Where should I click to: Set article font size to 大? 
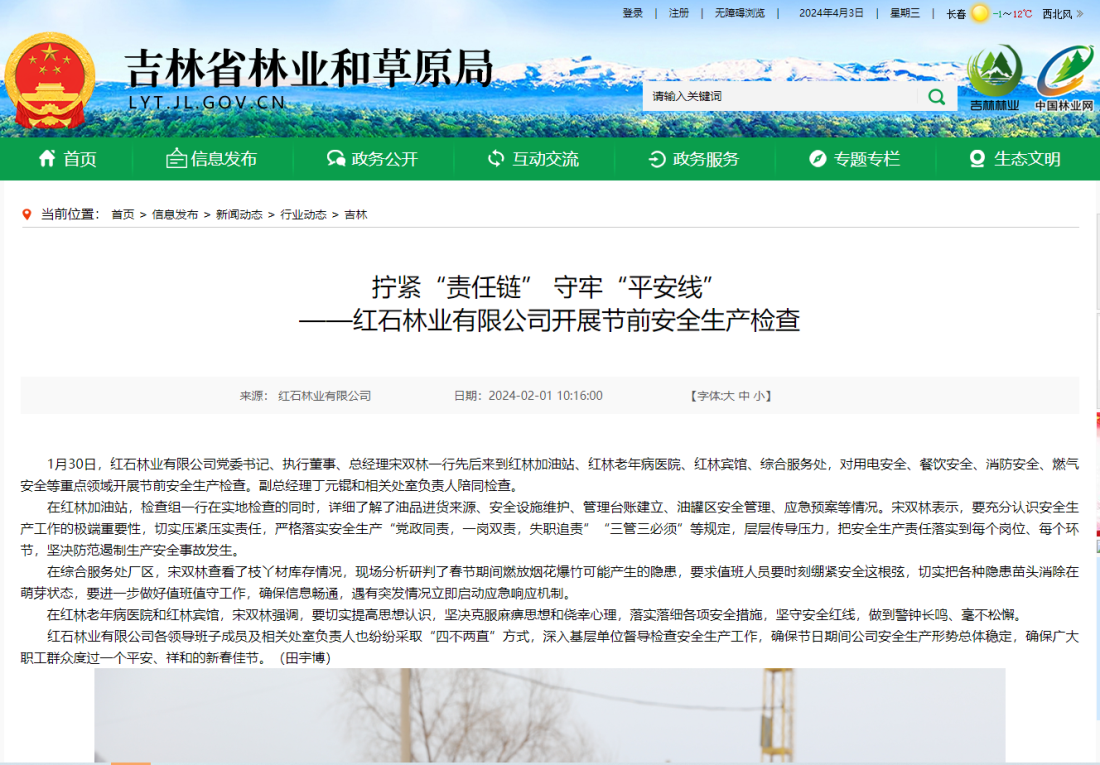[x=729, y=396]
